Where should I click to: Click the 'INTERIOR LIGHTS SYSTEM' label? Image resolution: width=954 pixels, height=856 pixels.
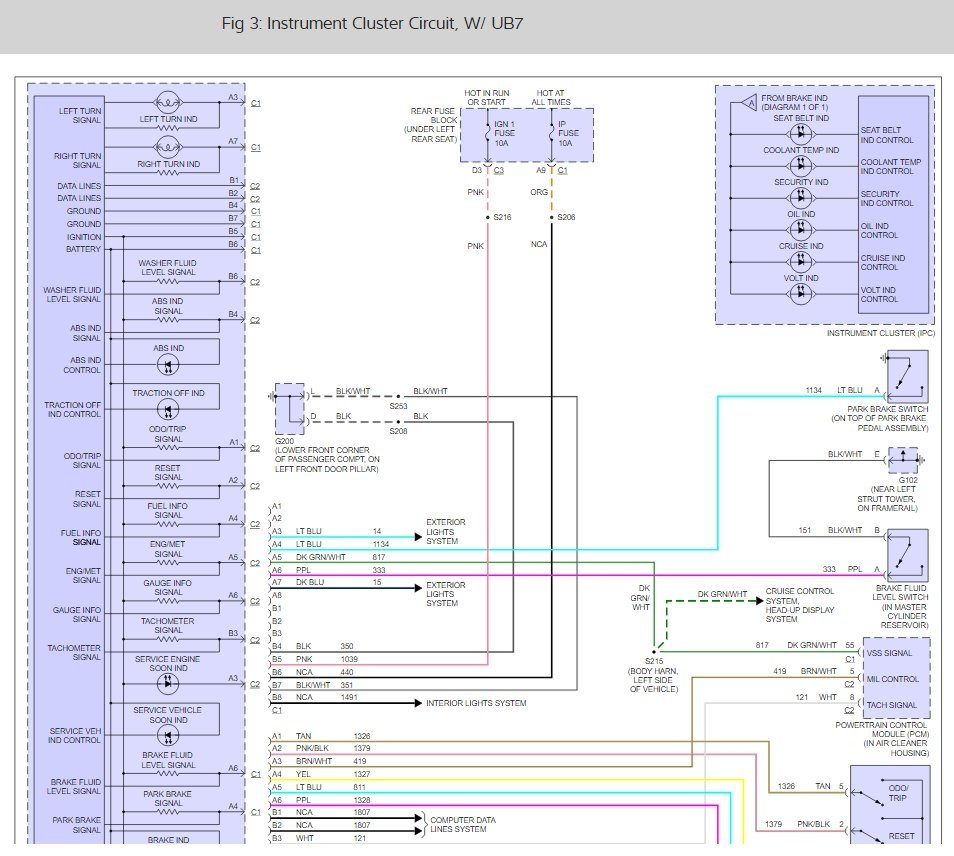[x=476, y=703]
